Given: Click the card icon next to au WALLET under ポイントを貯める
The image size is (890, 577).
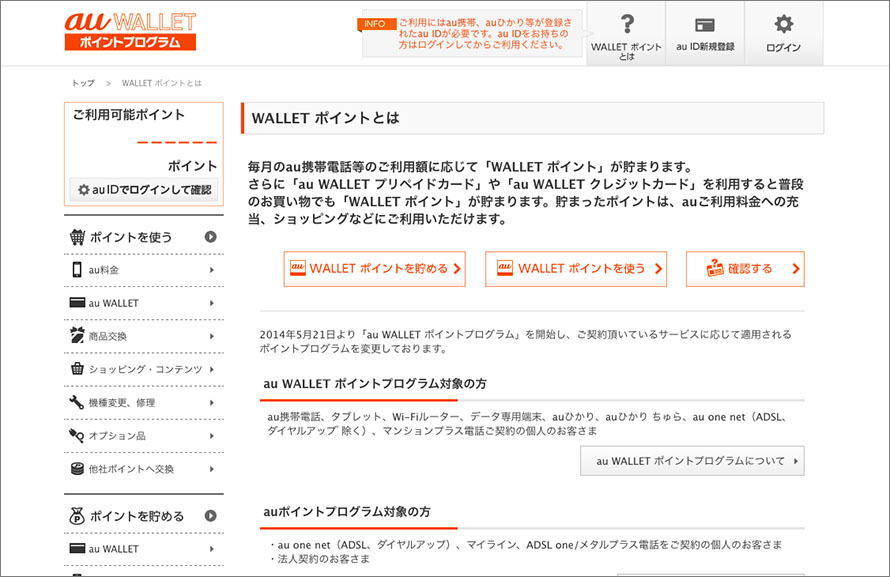Looking at the screenshot, I should point(77,548).
